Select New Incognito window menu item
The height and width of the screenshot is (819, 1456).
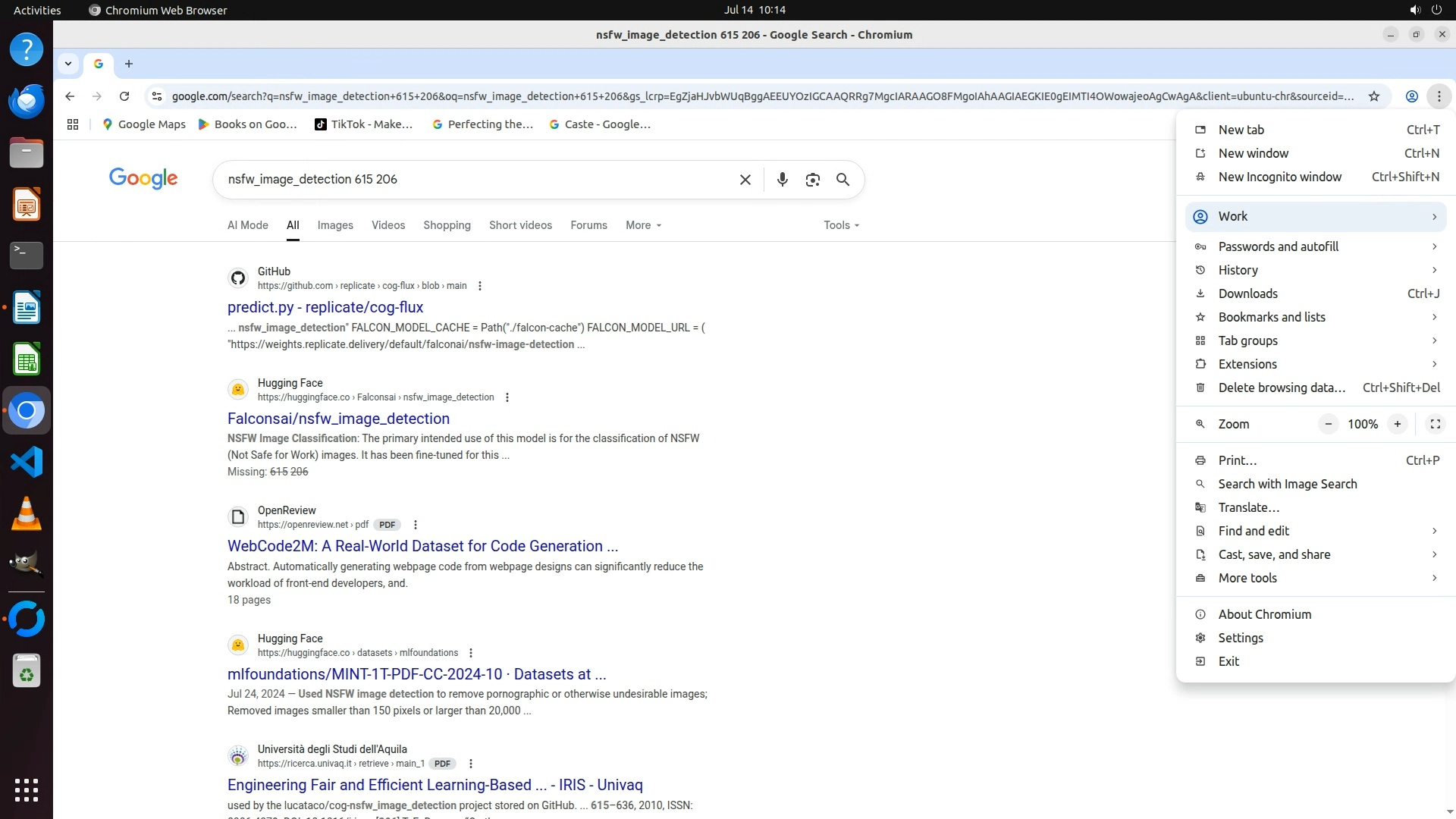tap(1279, 177)
